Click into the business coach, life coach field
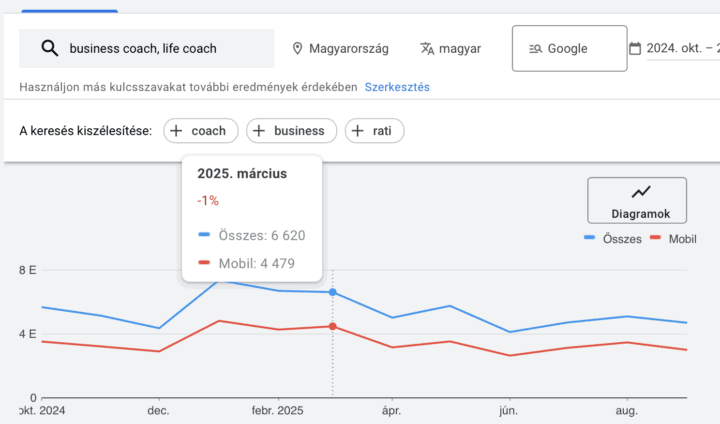 (x=160, y=48)
